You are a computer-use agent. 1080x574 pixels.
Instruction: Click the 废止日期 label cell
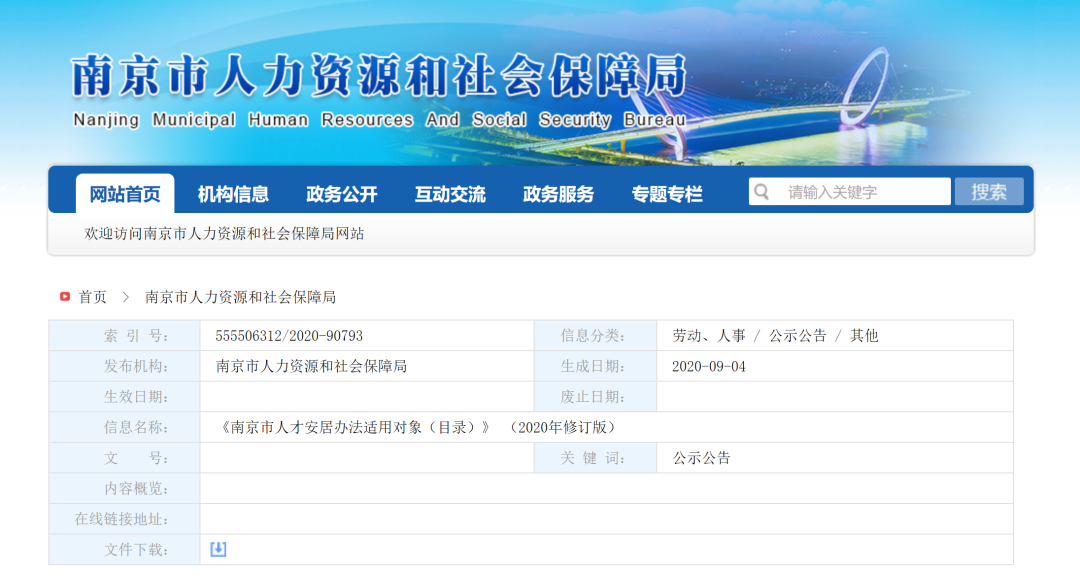[596, 397]
